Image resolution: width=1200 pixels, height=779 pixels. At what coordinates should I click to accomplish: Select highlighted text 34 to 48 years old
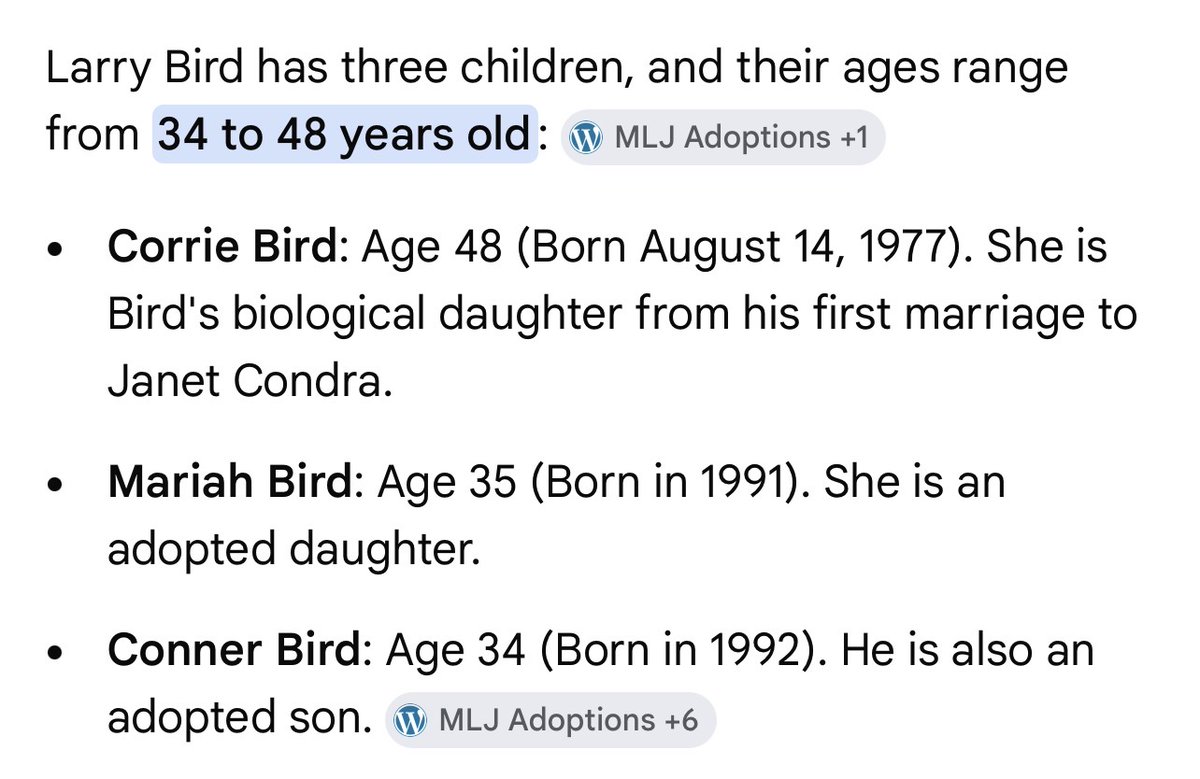(x=344, y=134)
